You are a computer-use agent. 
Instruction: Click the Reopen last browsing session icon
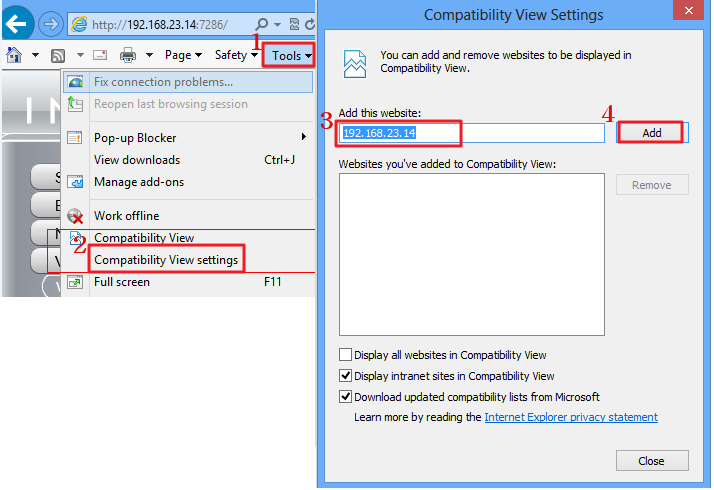pos(75,104)
